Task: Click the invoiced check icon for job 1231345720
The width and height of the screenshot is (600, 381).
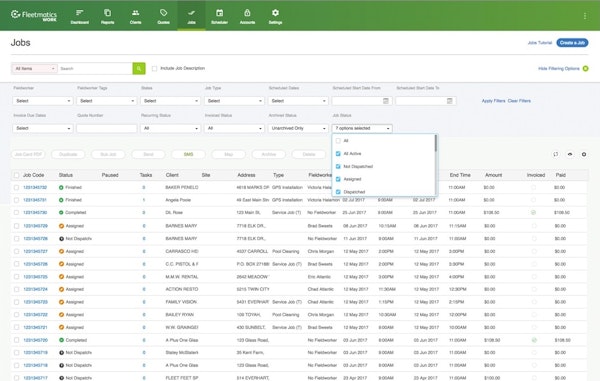Action: tap(534, 340)
